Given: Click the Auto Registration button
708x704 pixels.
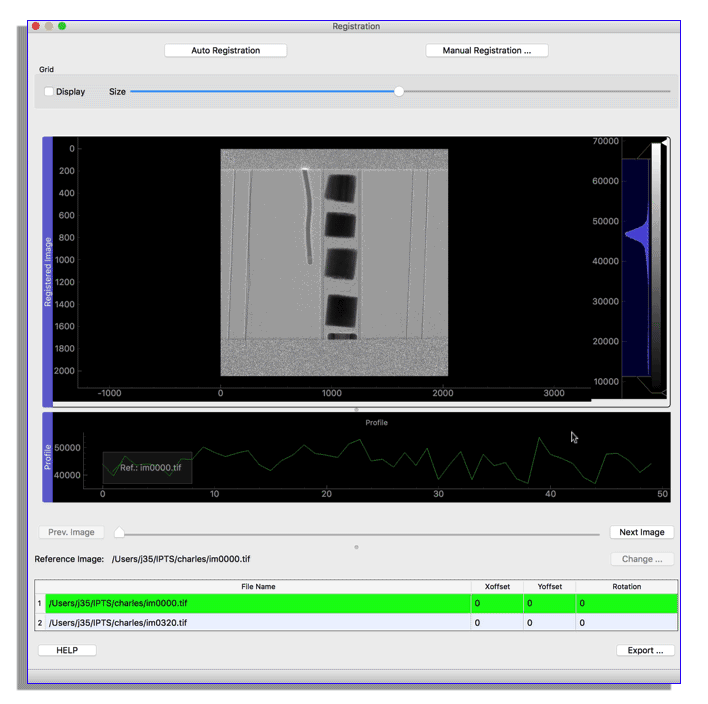Looking at the screenshot, I should point(225,51).
